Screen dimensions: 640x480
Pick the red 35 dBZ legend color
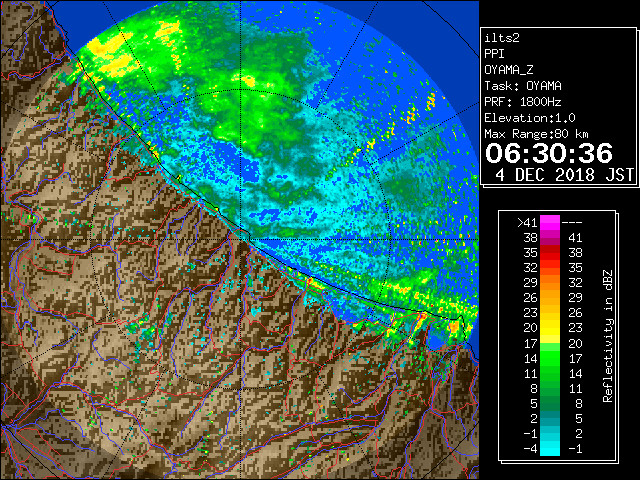tap(550, 253)
